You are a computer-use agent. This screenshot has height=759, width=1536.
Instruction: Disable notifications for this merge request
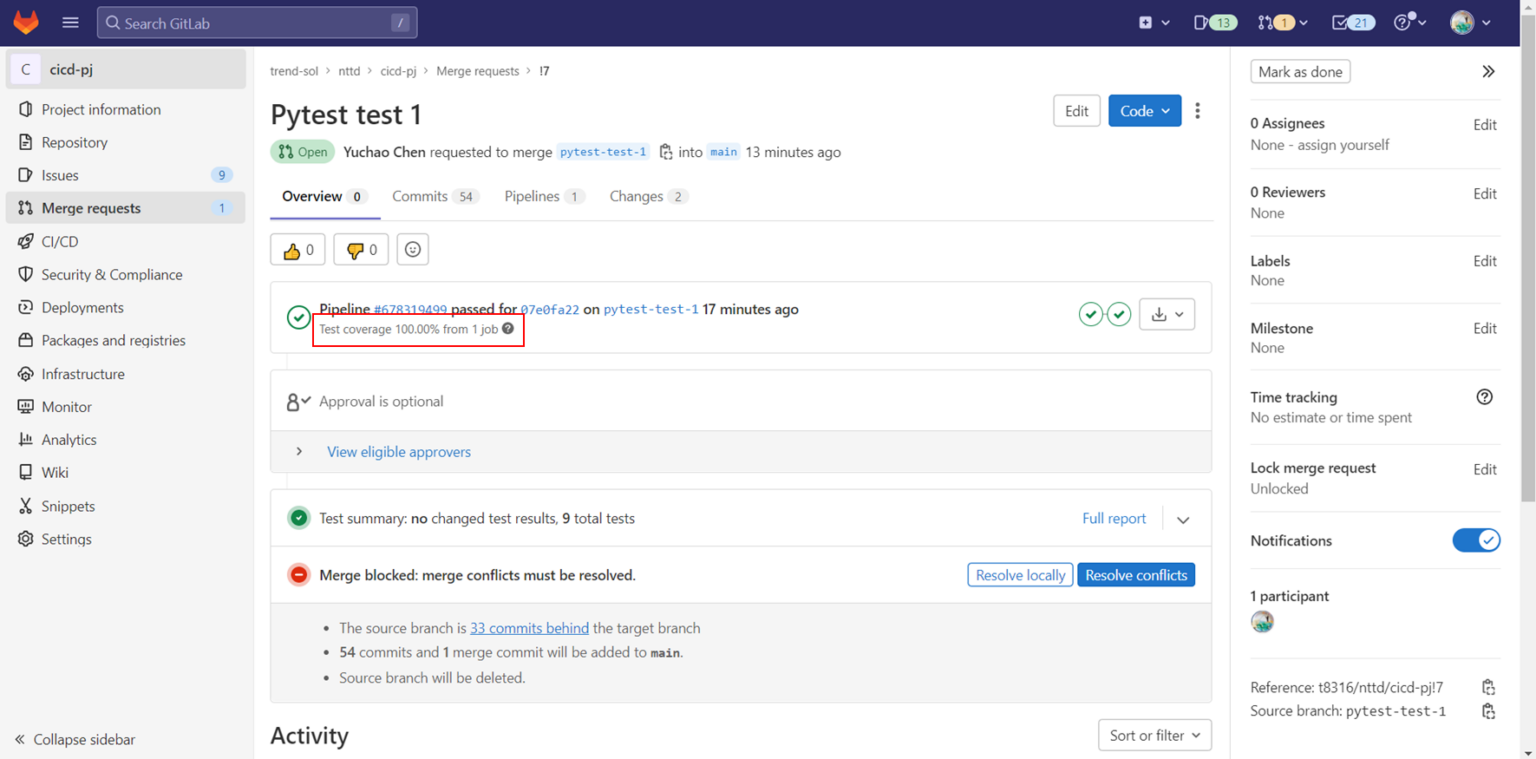pos(1477,540)
